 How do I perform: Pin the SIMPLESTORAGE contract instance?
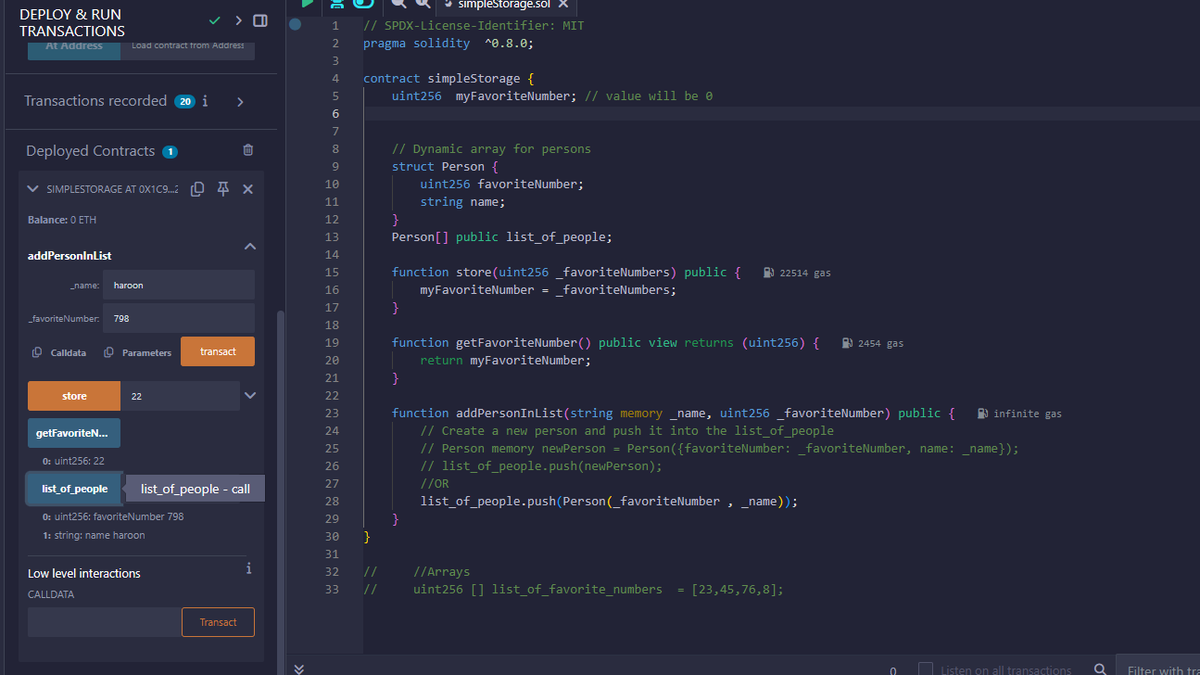pos(223,189)
